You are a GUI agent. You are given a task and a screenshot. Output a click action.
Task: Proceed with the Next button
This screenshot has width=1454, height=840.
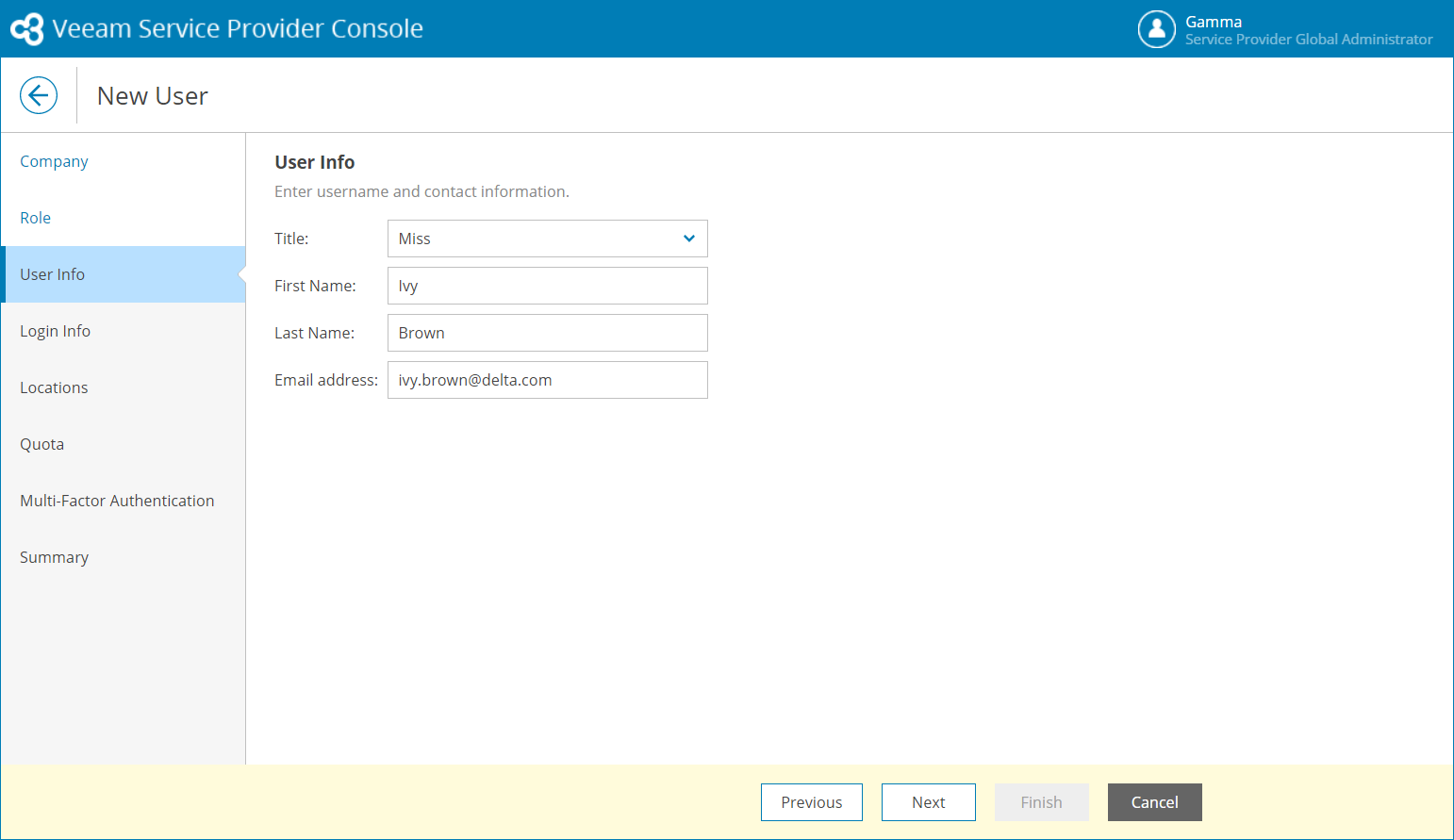[928, 802]
